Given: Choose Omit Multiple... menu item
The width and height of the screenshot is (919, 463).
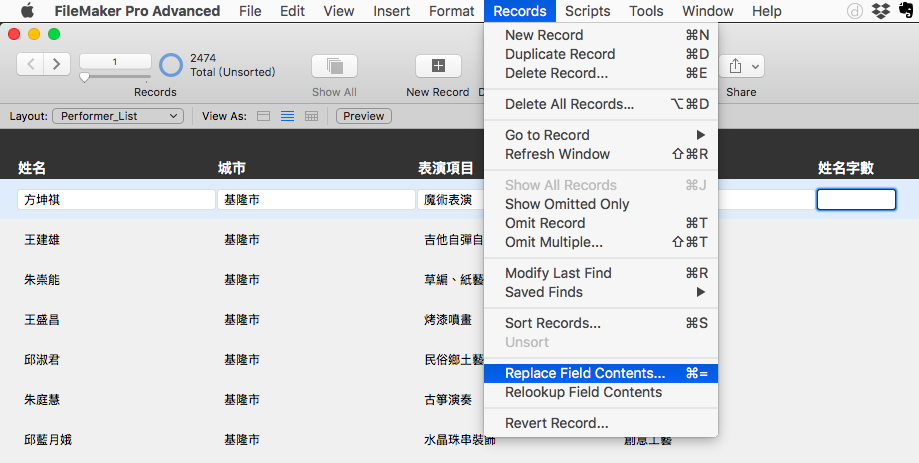Looking at the screenshot, I should (x=601, y=242).
